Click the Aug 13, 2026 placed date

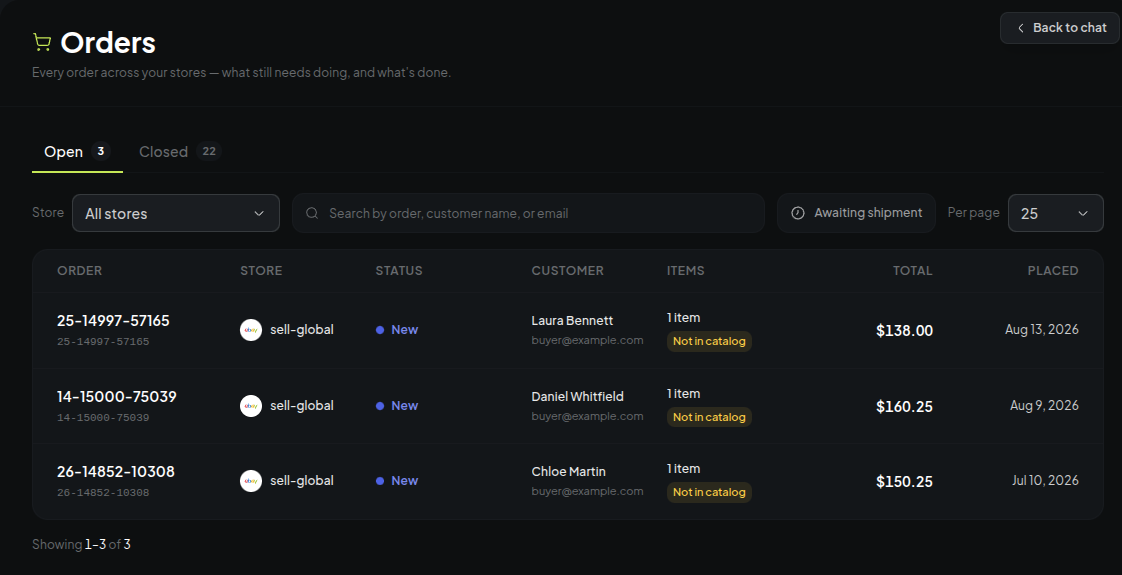(1042, 330)
